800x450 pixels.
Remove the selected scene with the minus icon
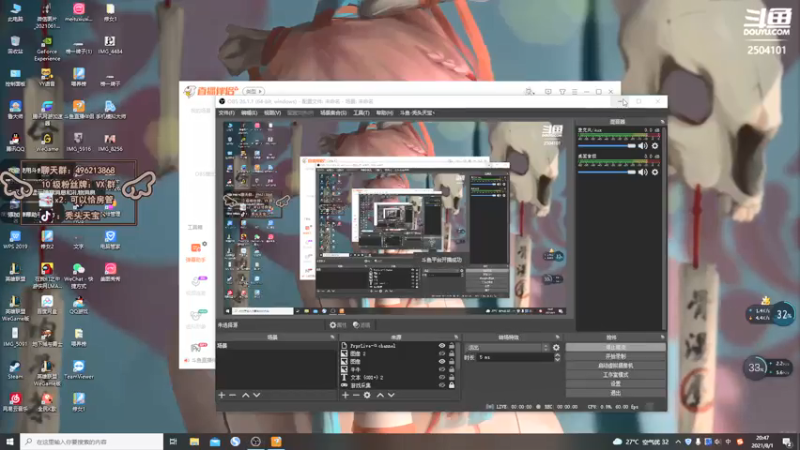click(233, 395)
